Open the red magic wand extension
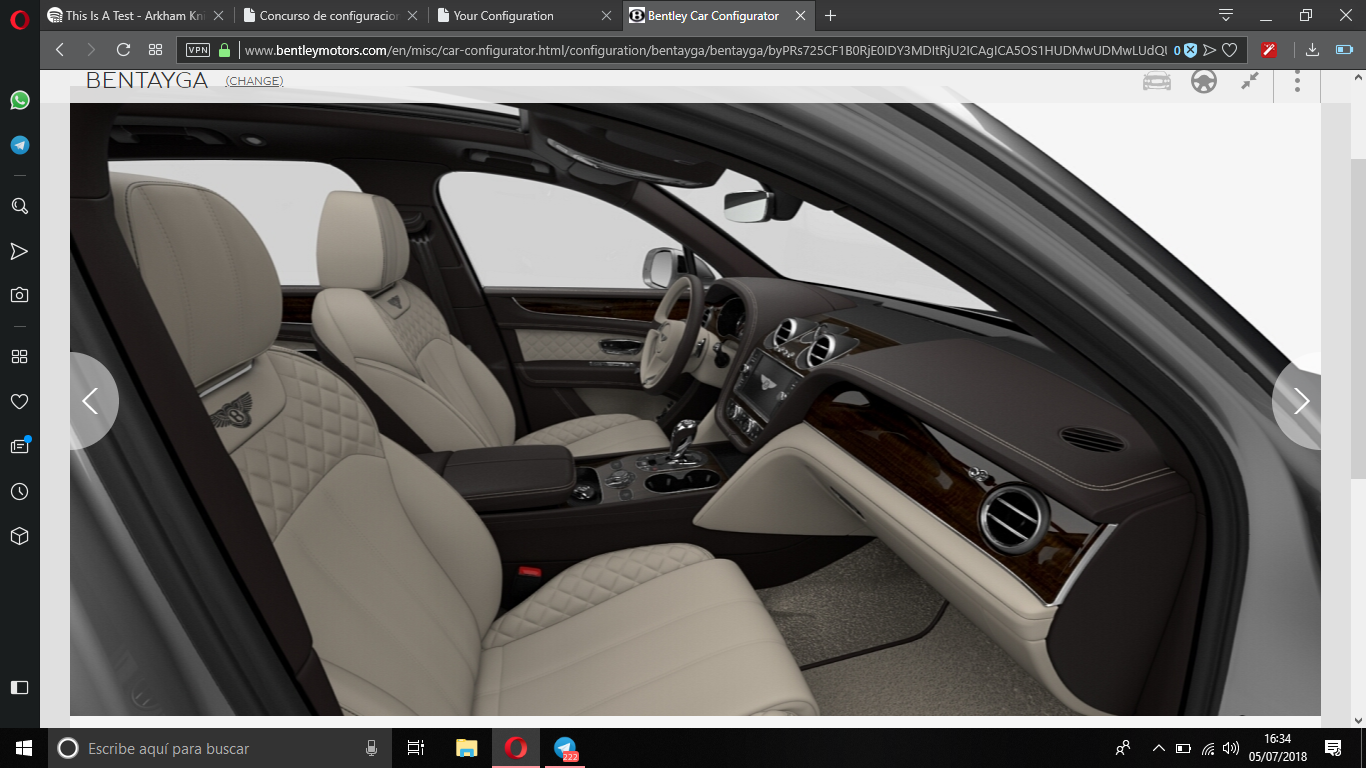Image resolution: width=1366 pixels, height=768 pixels. tap(1270, 50)
